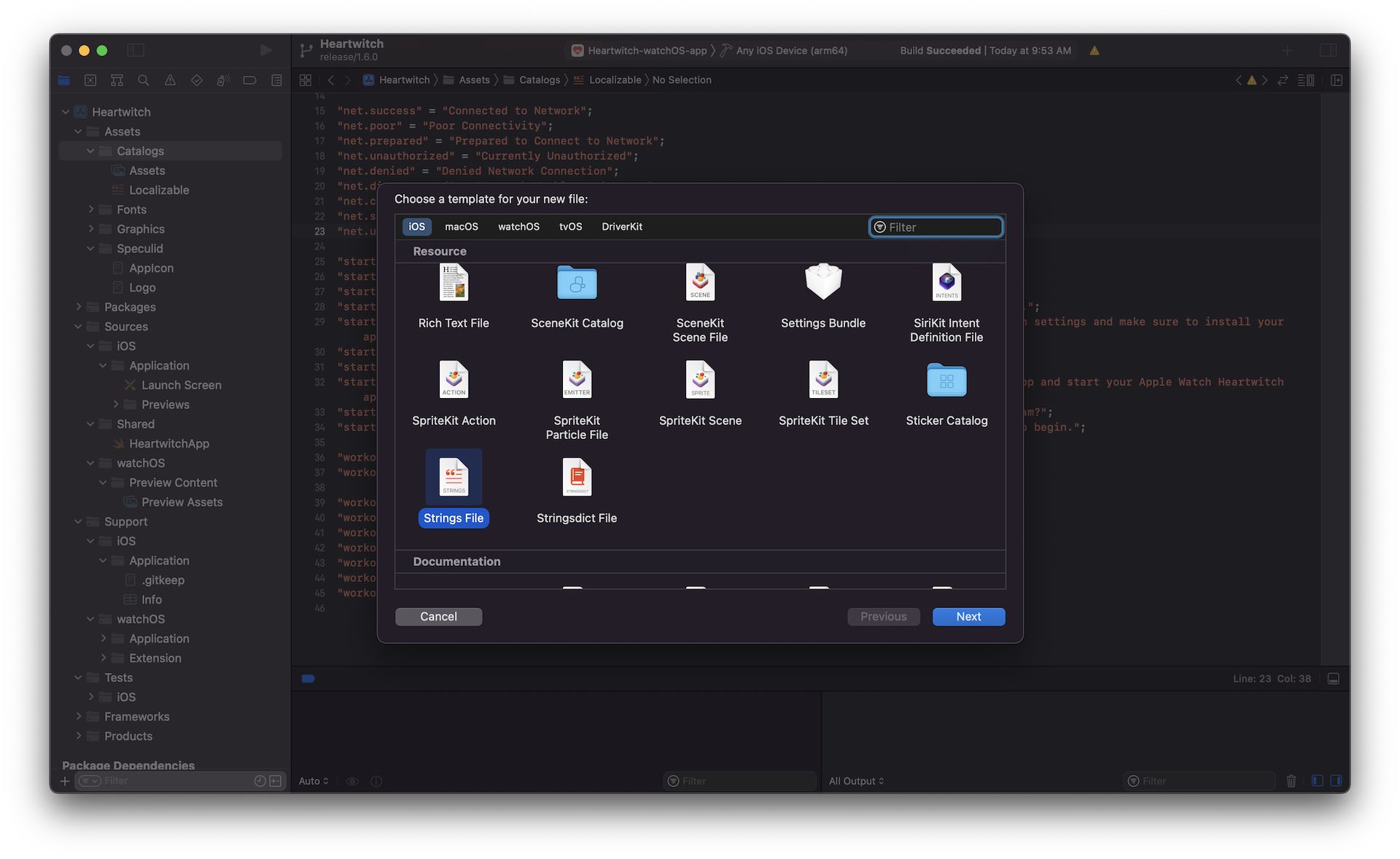Collapse the Catalogs folder
Screen dimensions: 1400x859
coord(90,151)
